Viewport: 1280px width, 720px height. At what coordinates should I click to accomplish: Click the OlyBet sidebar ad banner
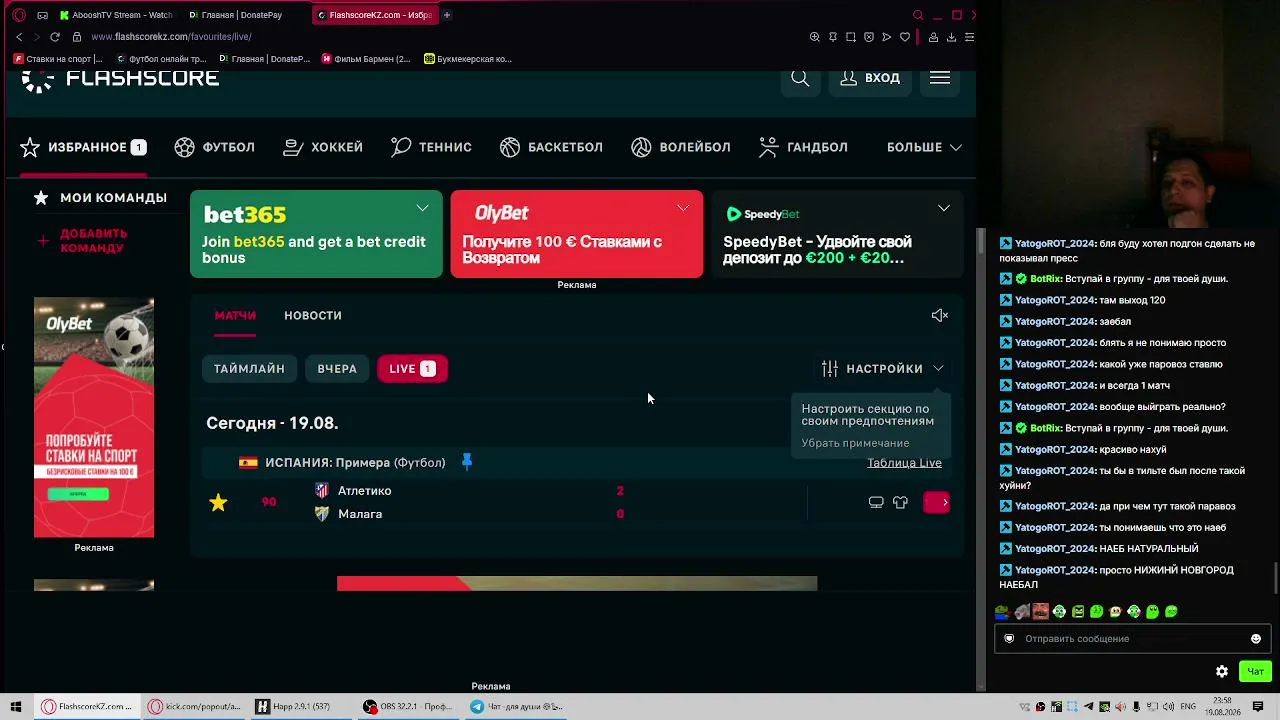coord(94,417)
